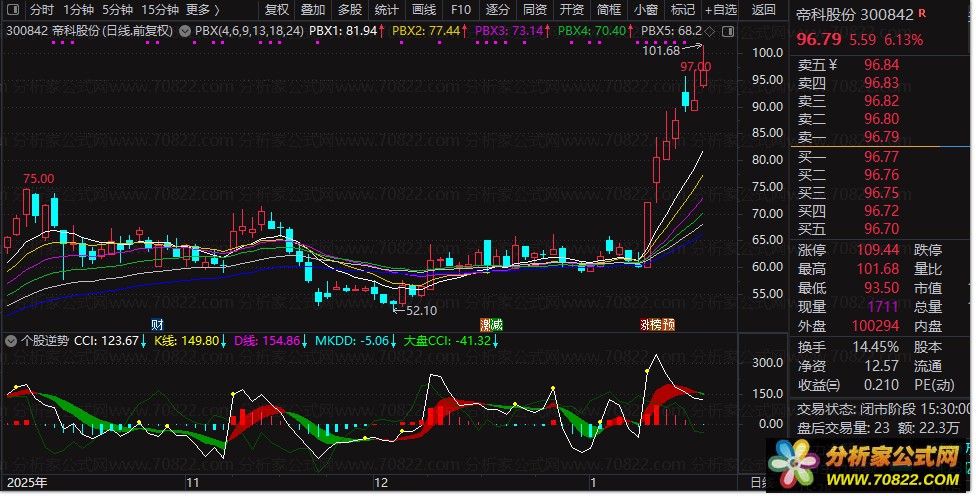Select 卖四 ask price 96.83

click(x=881, y=83)
